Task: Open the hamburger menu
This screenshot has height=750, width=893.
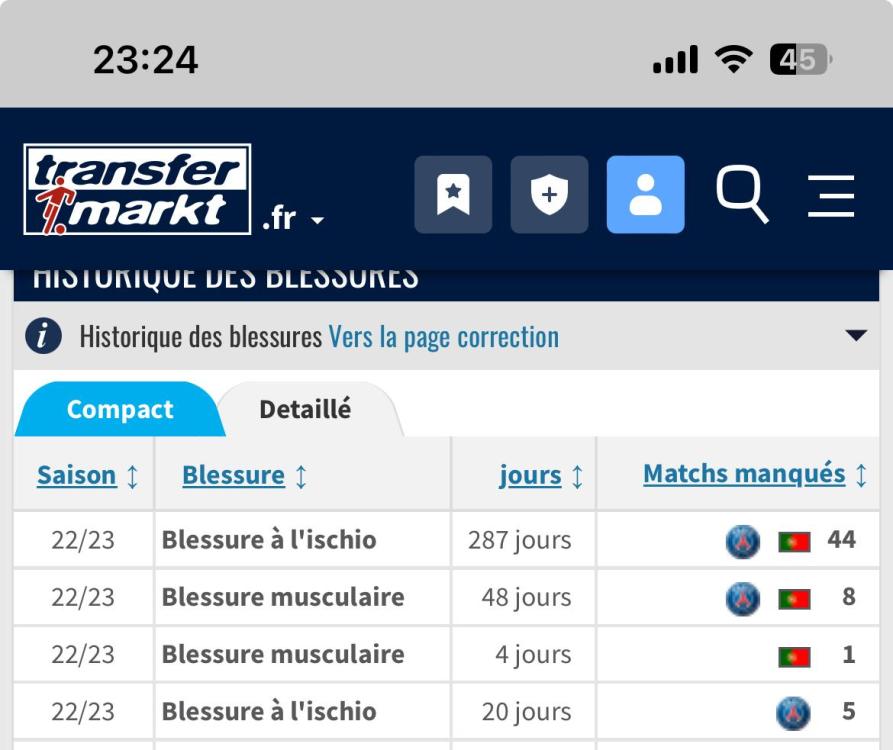Action: [x=831, y=195]
